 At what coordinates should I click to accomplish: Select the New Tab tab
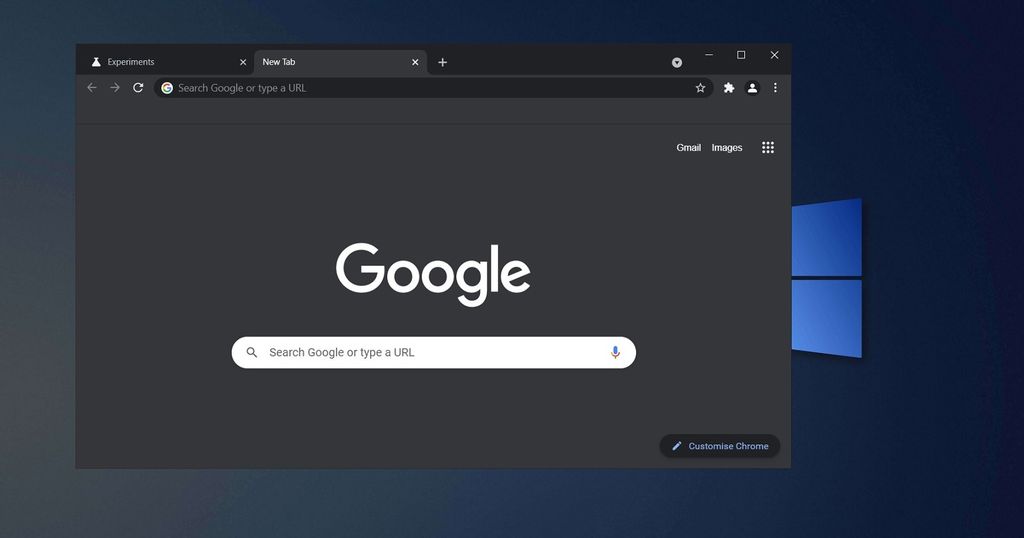(x=320, y=62)
